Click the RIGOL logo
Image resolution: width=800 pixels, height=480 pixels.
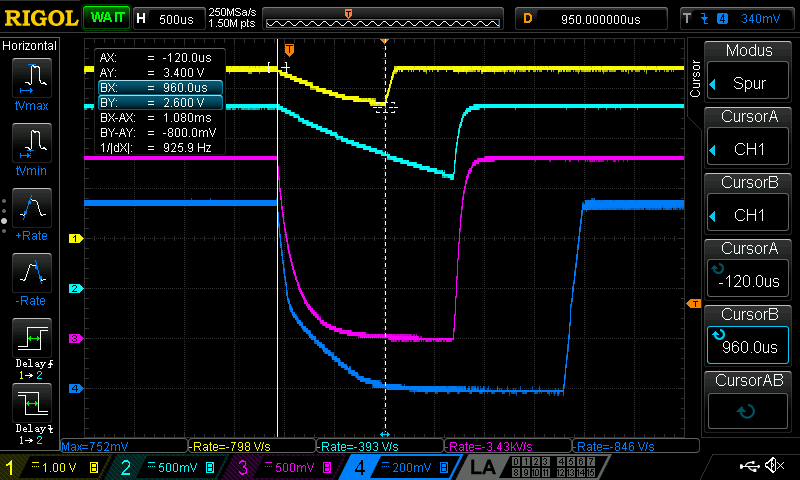click(41, 18)
